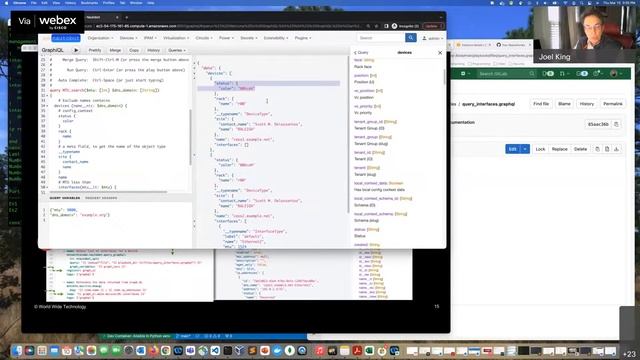Click the History button in GraphiQL
Screen dimensions: 640x360
point(153,50)
